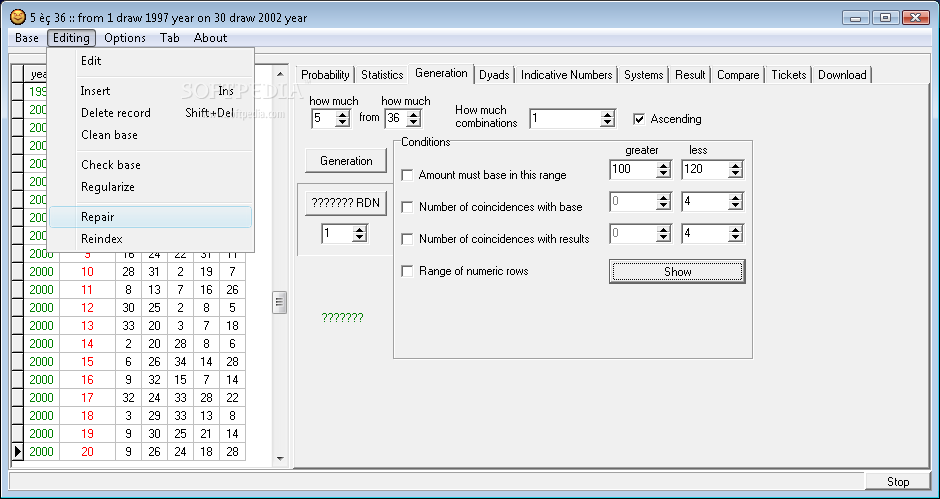Enable Number of coincidences with base
Image resolution: width=940 pixels, height=499 pixels.
407,207
